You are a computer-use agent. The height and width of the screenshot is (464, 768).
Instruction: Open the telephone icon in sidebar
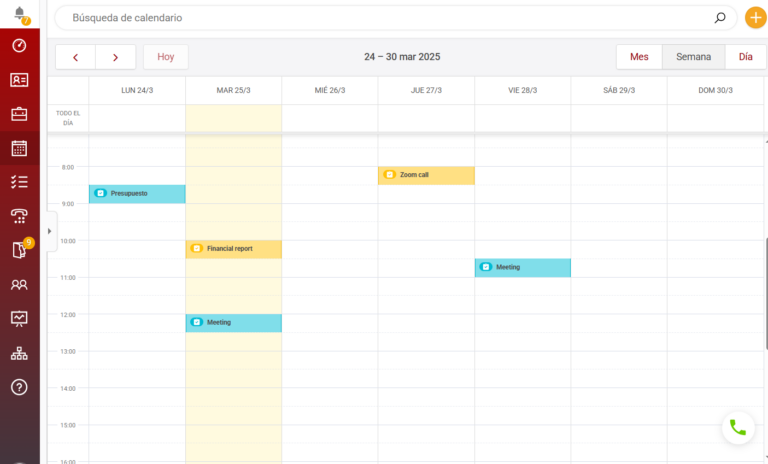pyautogui.click(x=19, y=216)
